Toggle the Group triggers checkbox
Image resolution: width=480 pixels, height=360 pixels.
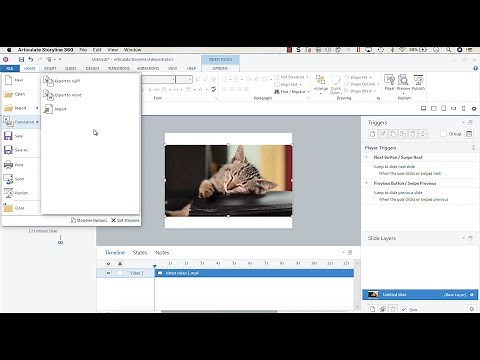pyautogui.click(x=443, y=134)
